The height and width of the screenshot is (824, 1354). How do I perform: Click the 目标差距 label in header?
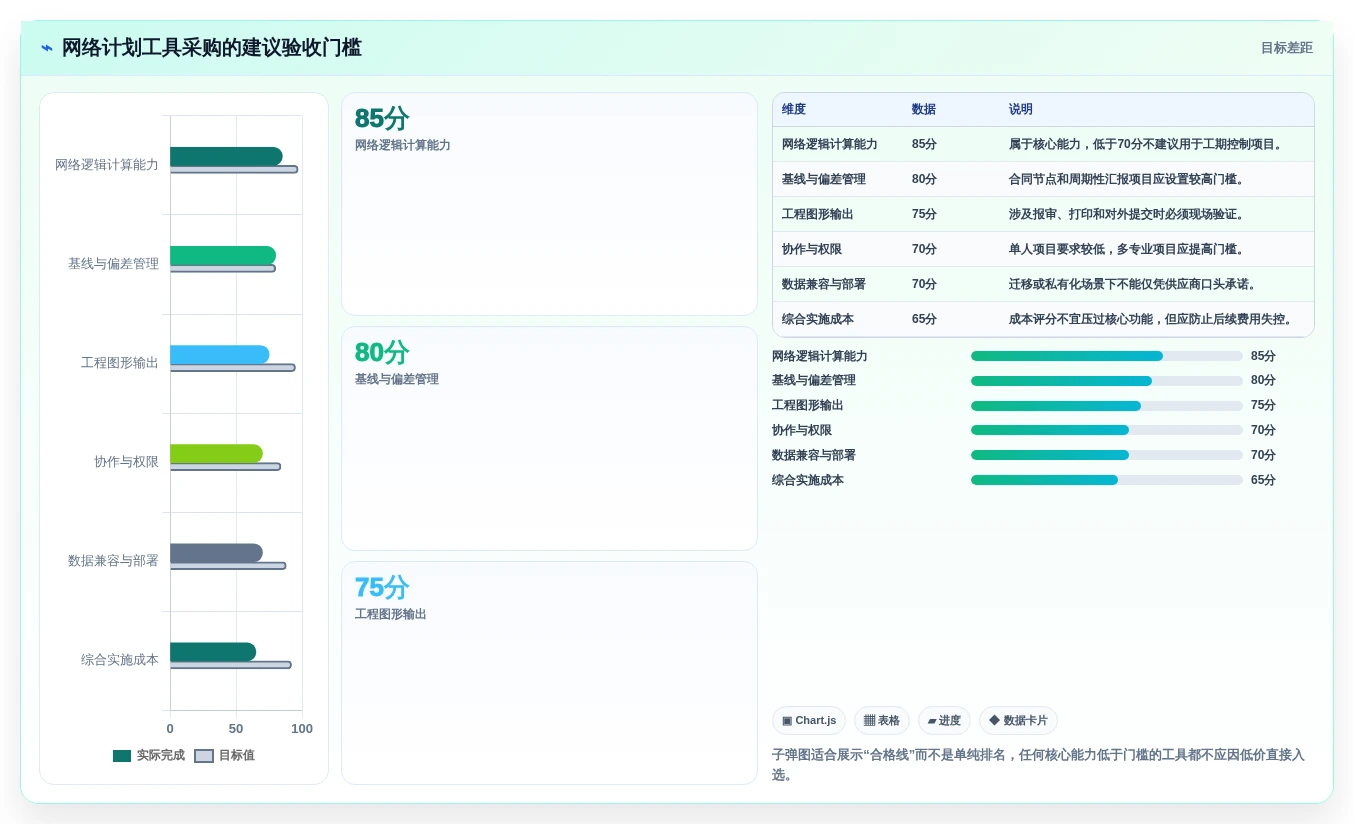[x=1286, y=48]
